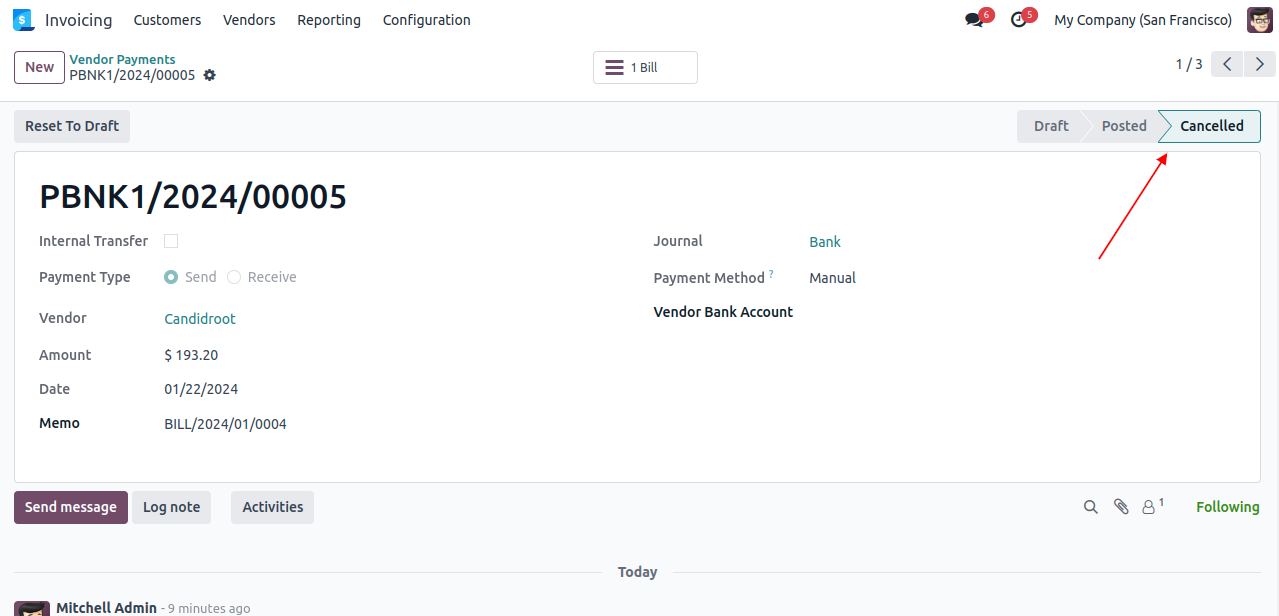Click the Mitchell Admin user avatar
The width and height of the screenshot is (1279, 616).
click(1259, 20)
